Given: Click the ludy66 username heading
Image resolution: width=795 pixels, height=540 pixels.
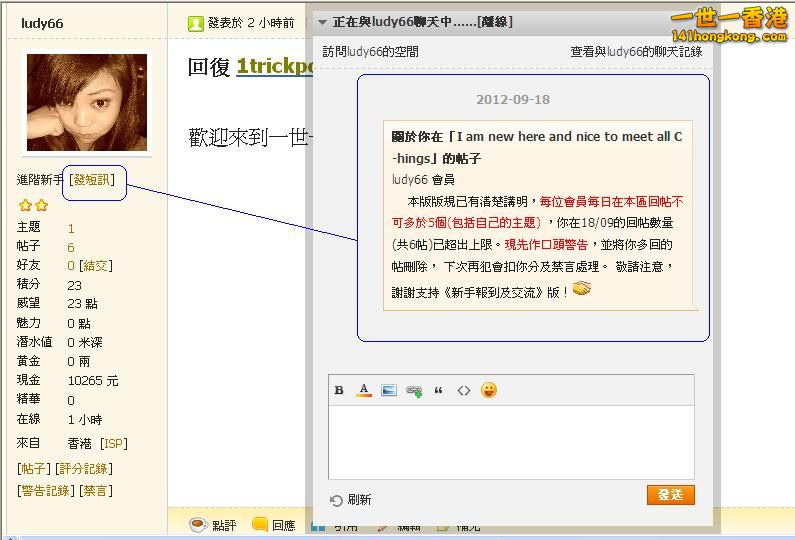Looking at the screenshot, I should point(42,23).
